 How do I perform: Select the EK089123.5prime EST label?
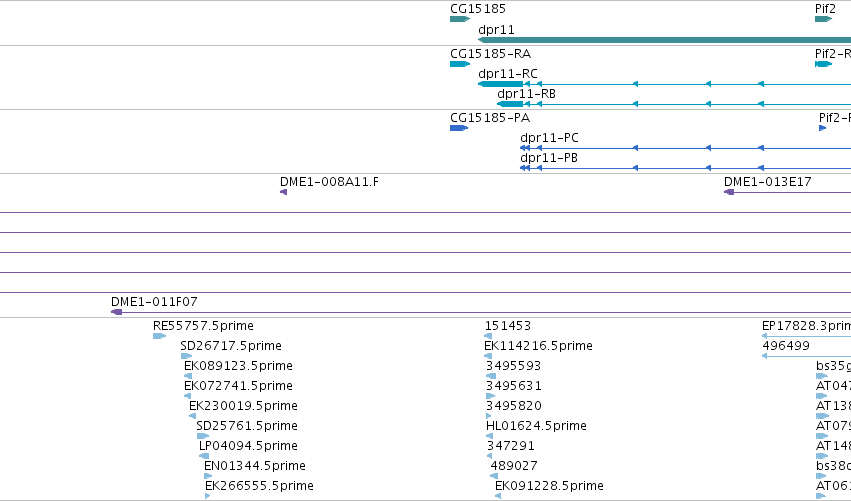click(238, 366)
